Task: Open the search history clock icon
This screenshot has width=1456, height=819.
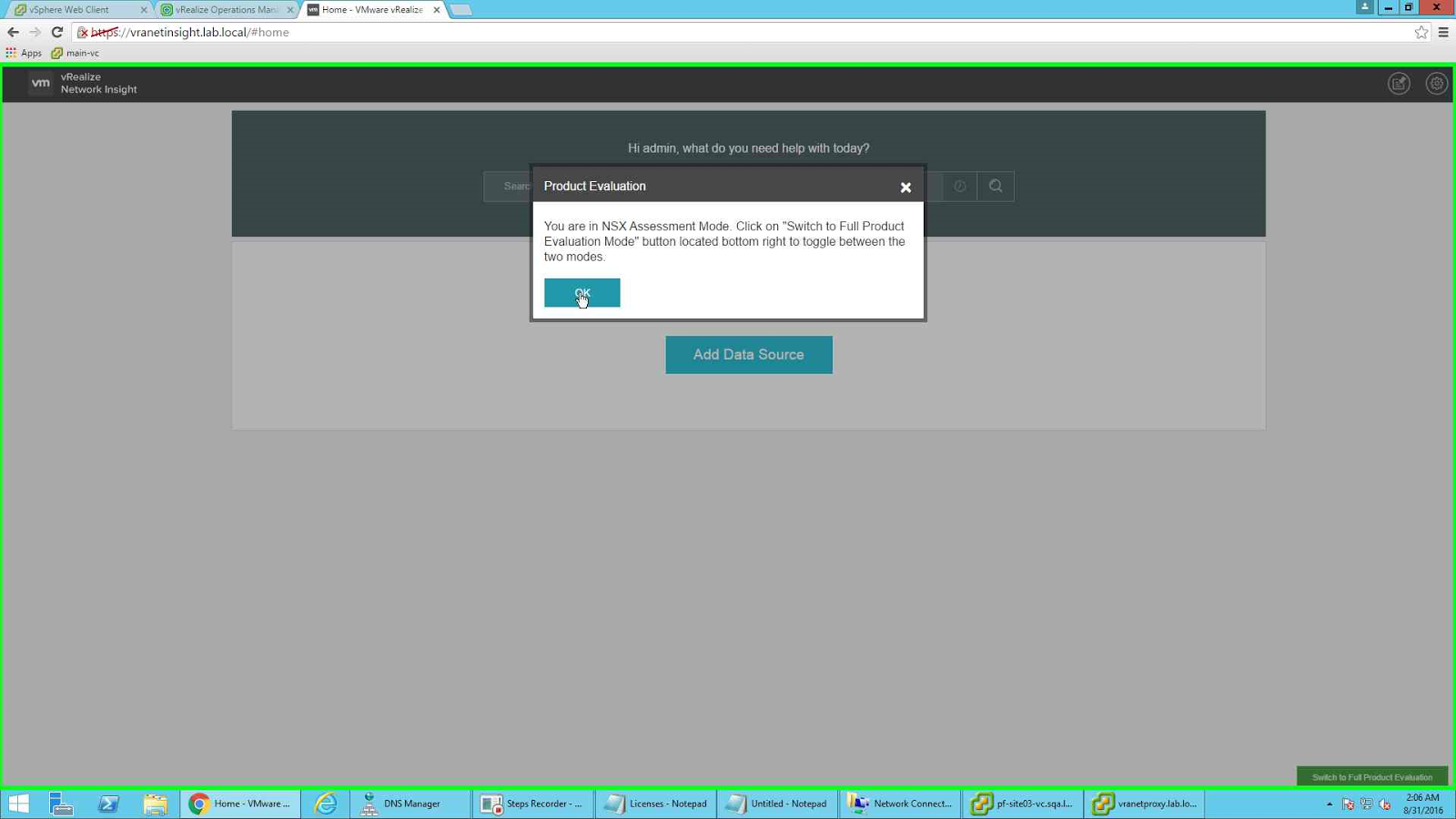Action: tap(960, 187)
